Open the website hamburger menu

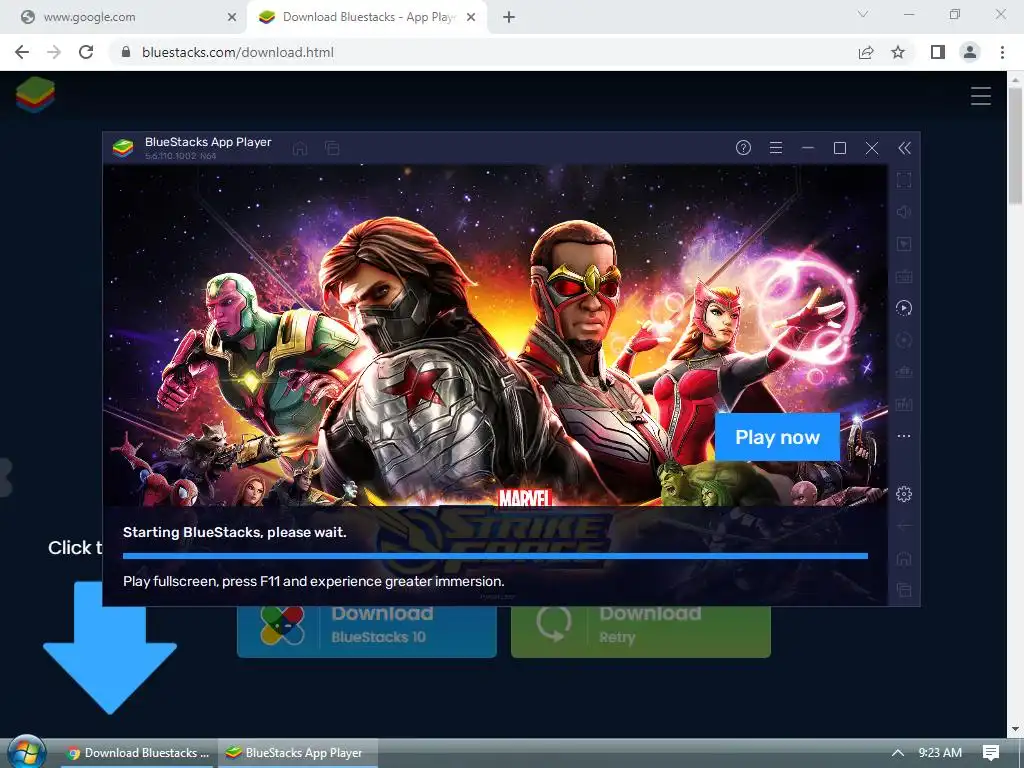tap(980, 96)
